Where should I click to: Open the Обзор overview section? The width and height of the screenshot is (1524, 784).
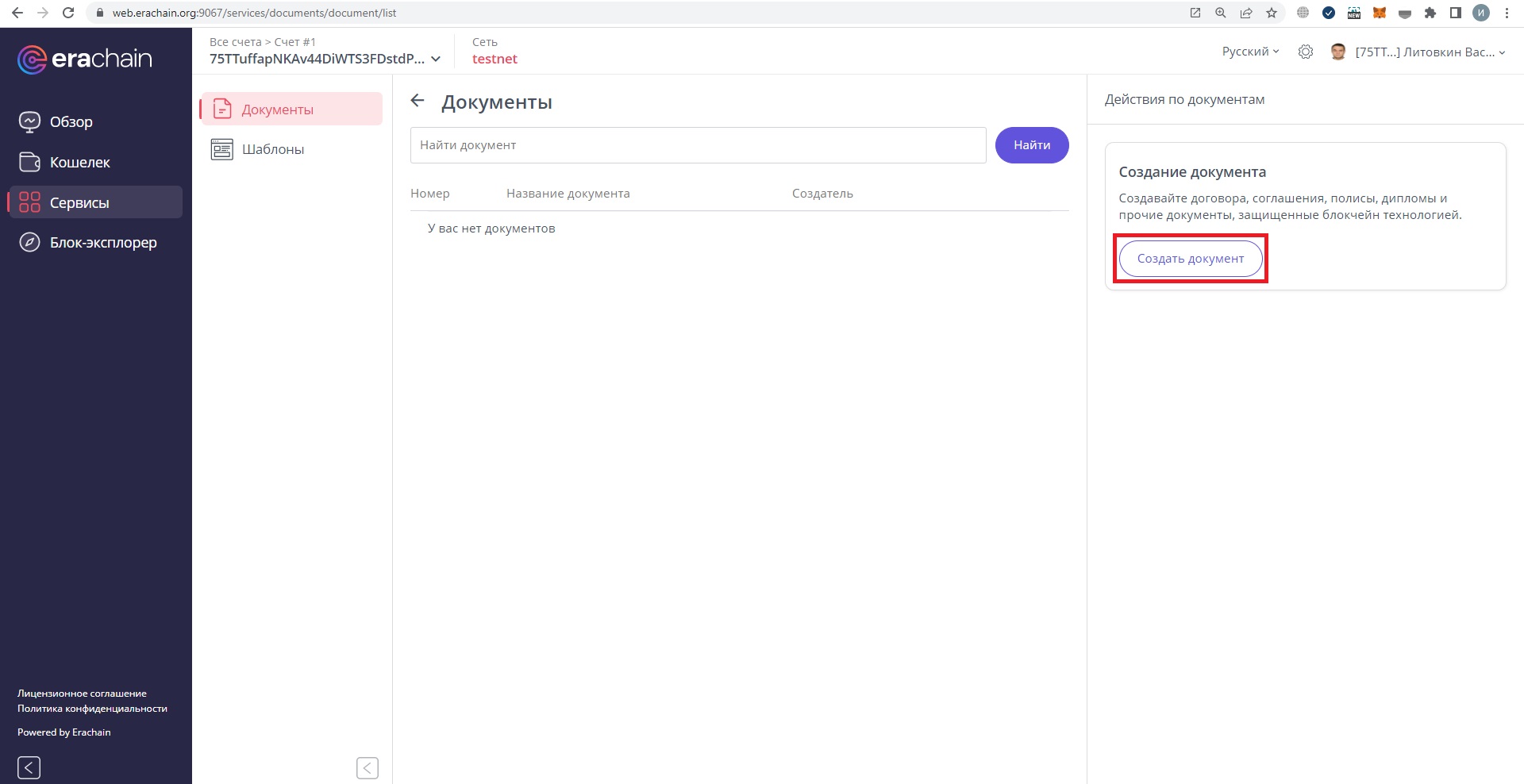coord(71,122)
